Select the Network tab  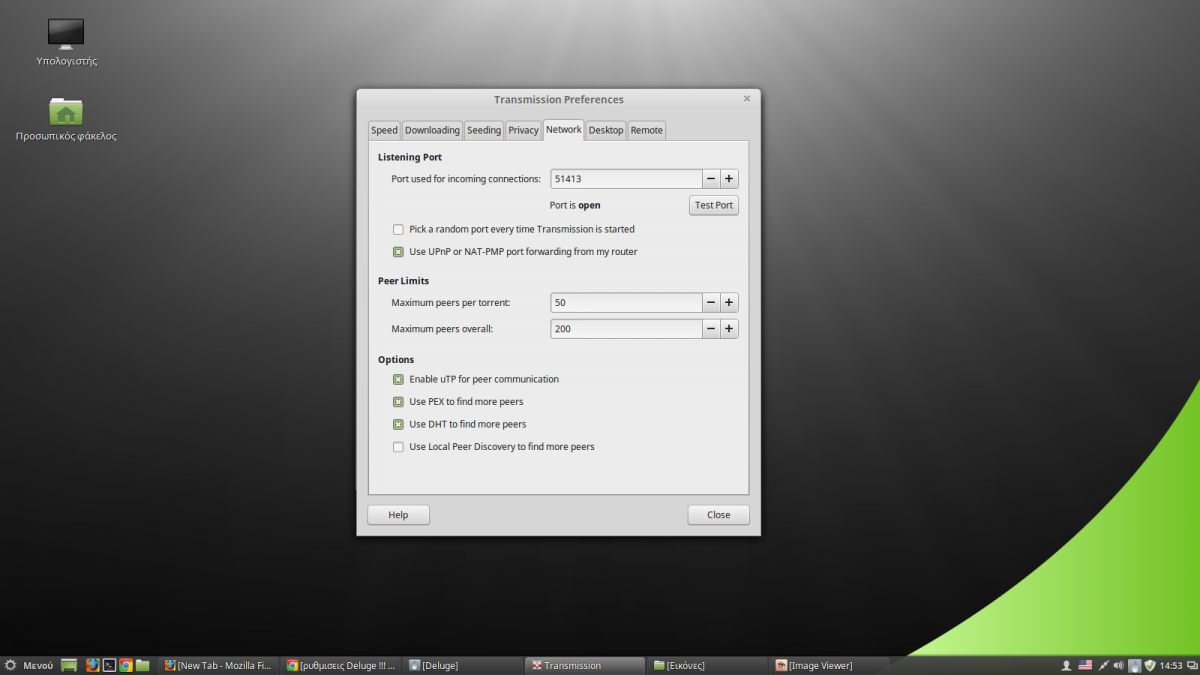coord(564,130)
